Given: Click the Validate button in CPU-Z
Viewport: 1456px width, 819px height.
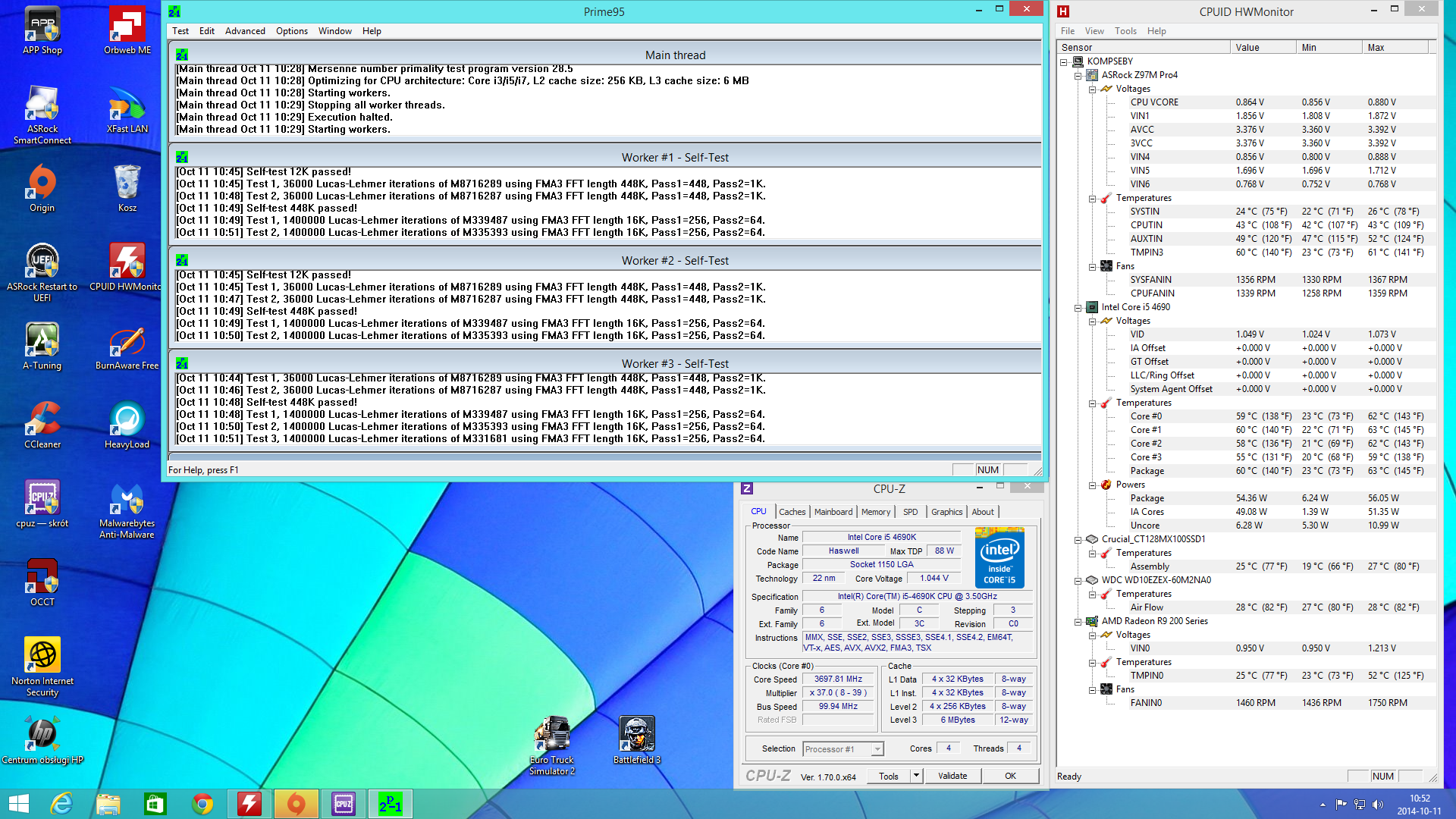Looking at the screenshot, I should click(x=952, y=776).
